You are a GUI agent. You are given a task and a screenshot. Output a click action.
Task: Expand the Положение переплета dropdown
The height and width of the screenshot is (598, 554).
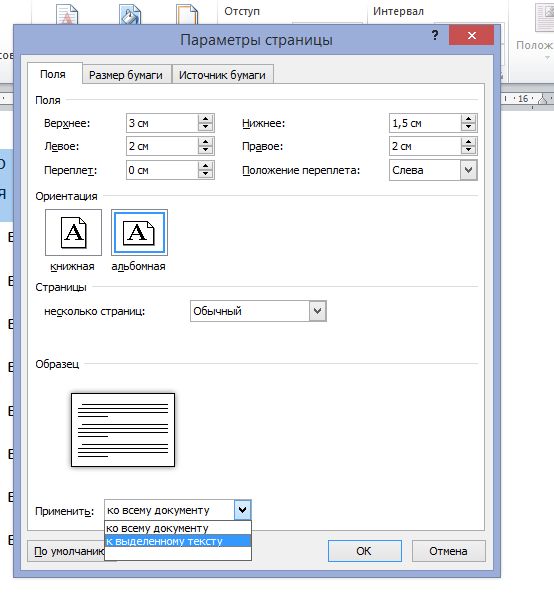(x=468, y=170)
